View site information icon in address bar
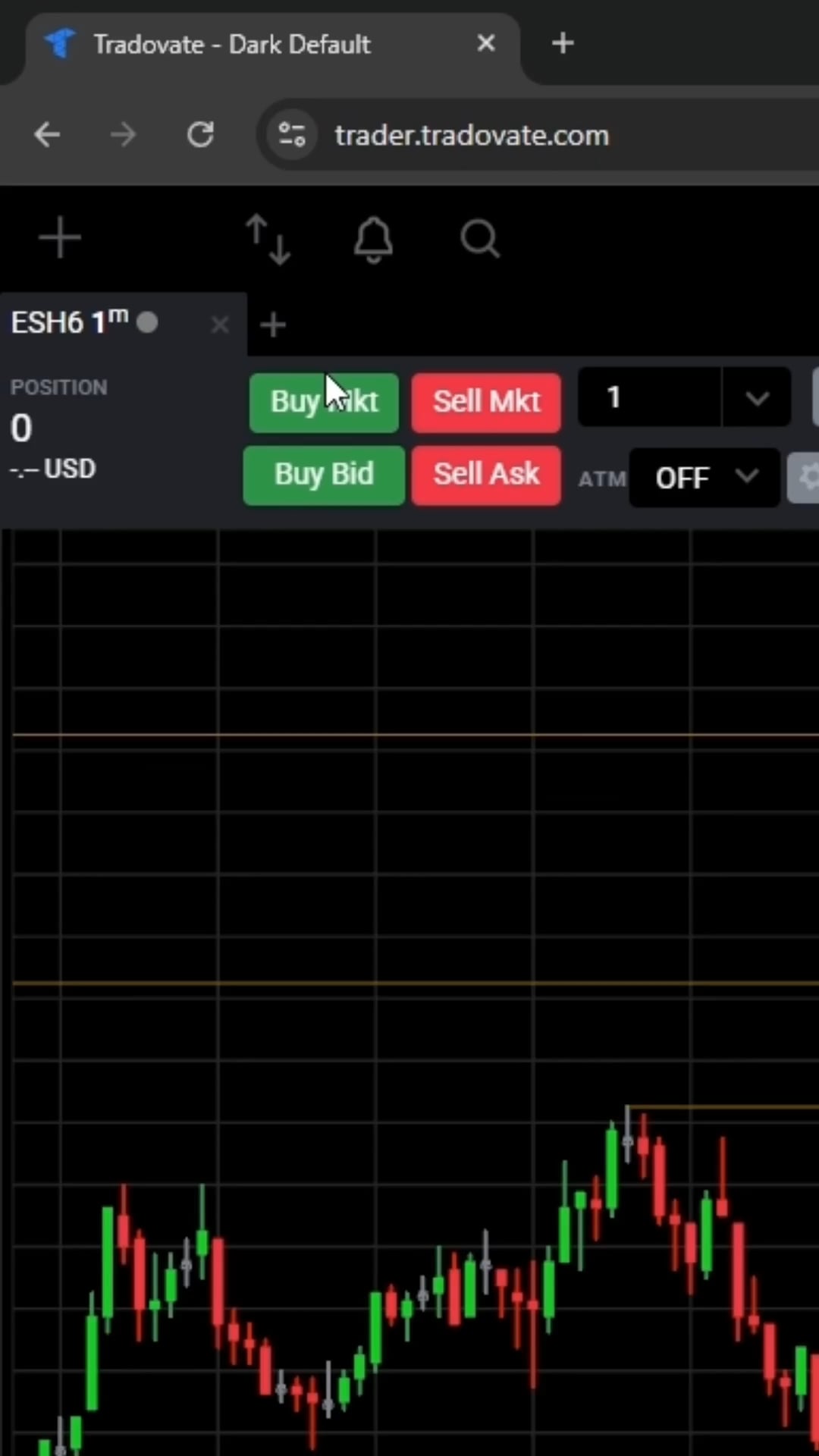This screenshot has height=1456, width=819. click(x=292, y=135)
